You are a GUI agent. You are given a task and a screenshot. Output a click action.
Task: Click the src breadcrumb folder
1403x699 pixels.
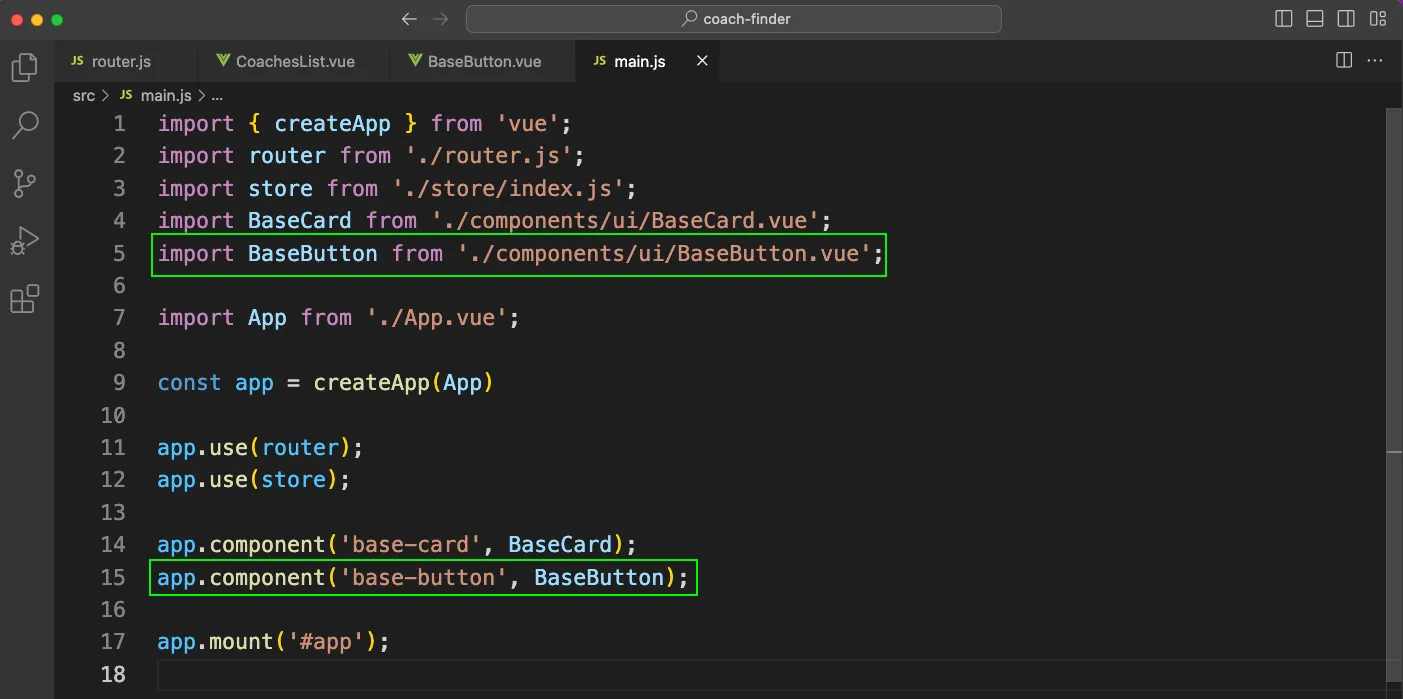(84, 96)
